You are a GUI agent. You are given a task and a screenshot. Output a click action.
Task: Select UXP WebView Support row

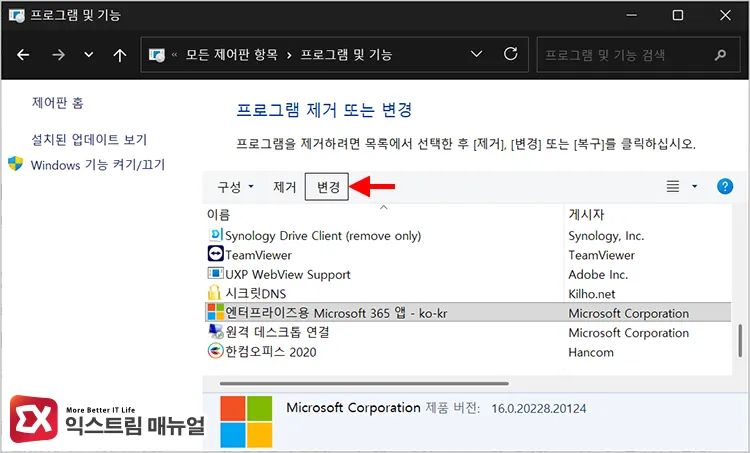click(468, 275)
